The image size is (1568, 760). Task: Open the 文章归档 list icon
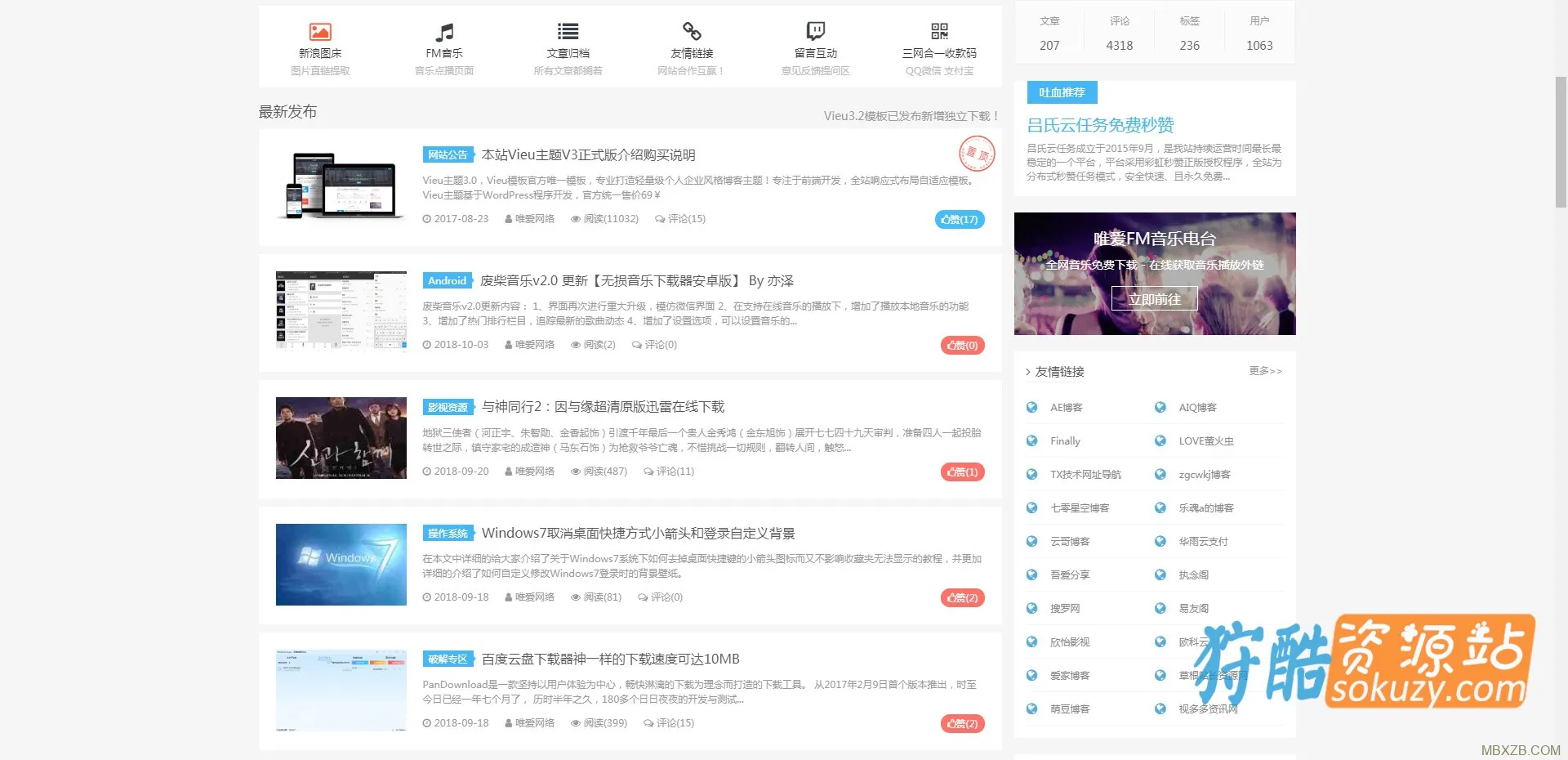(x=568, y=32)
